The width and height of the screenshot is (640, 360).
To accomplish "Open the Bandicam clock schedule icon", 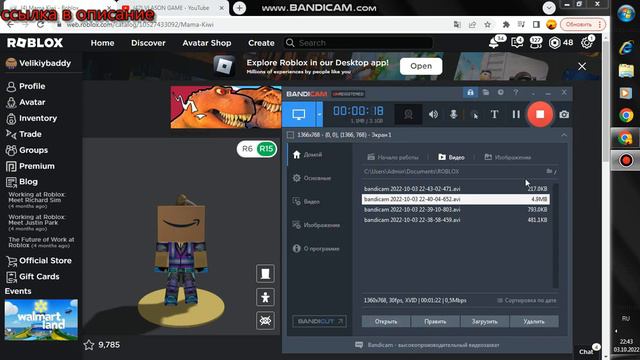I will coord(500,93).
